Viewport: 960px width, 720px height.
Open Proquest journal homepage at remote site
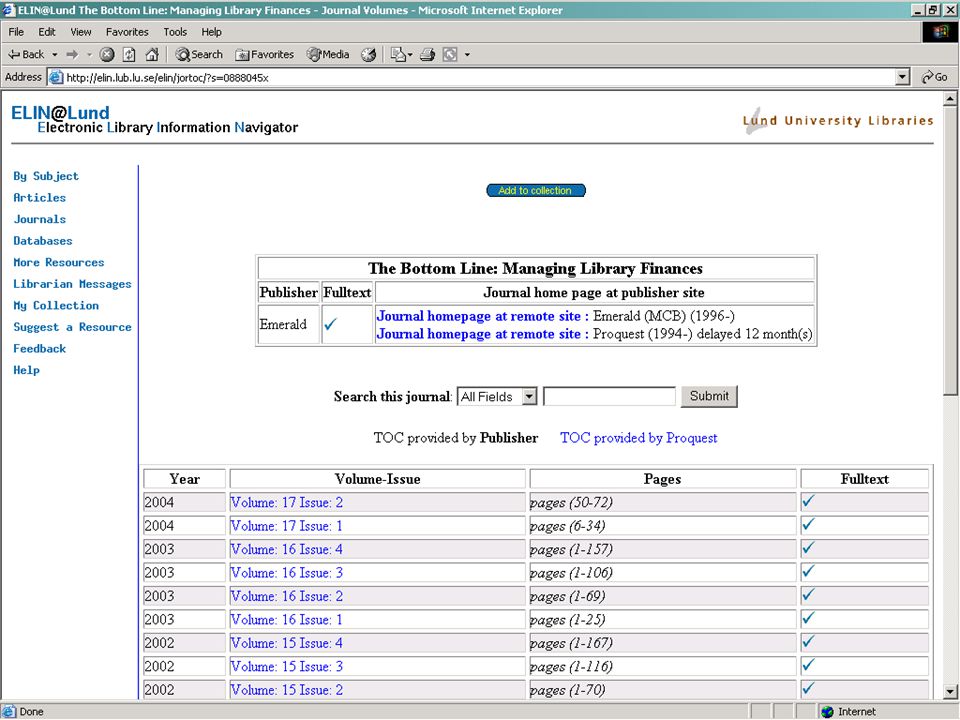[482, 334]
